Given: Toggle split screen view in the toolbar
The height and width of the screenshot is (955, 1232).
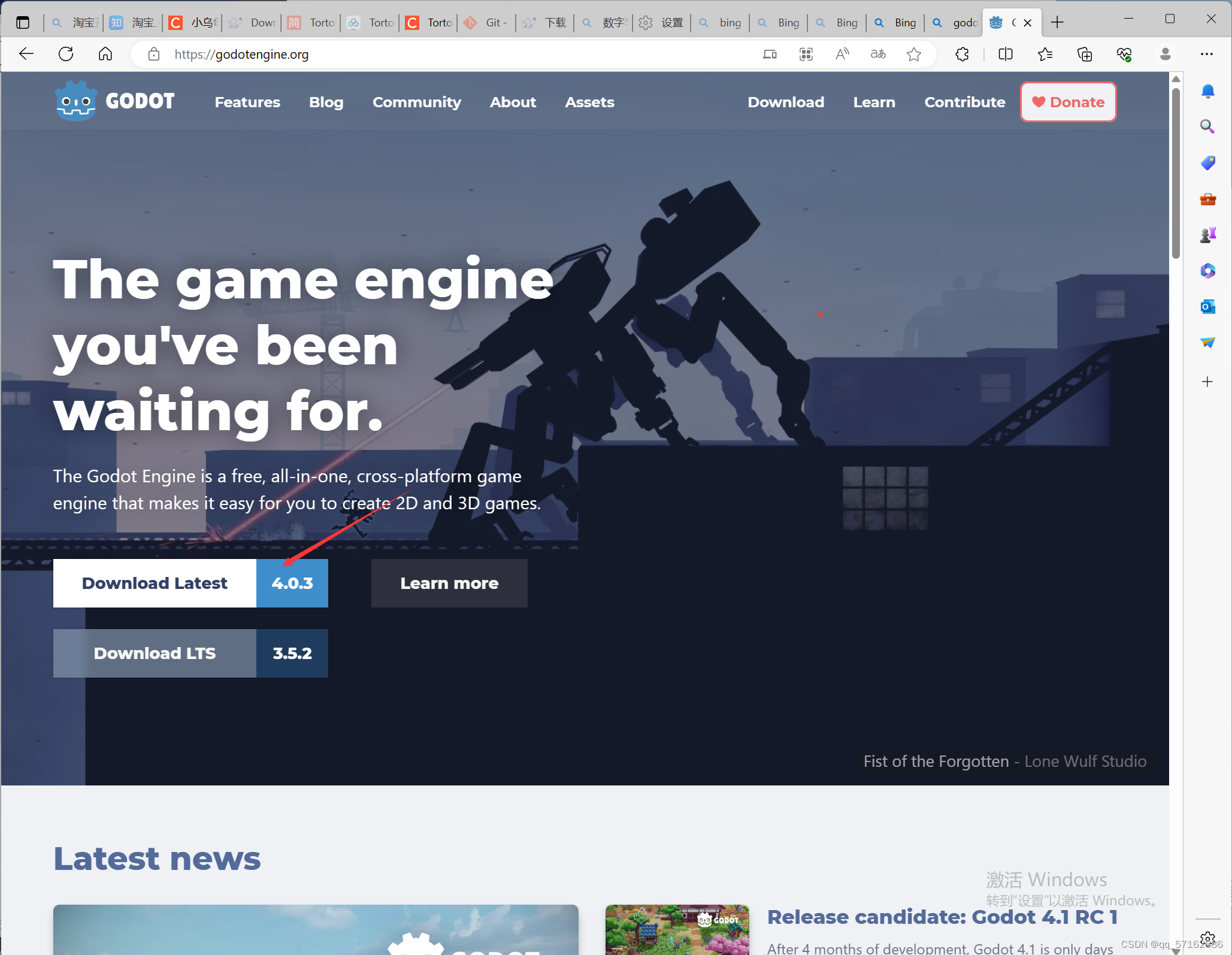Looking at the screenshot, I should click(x=1006, y=54).
